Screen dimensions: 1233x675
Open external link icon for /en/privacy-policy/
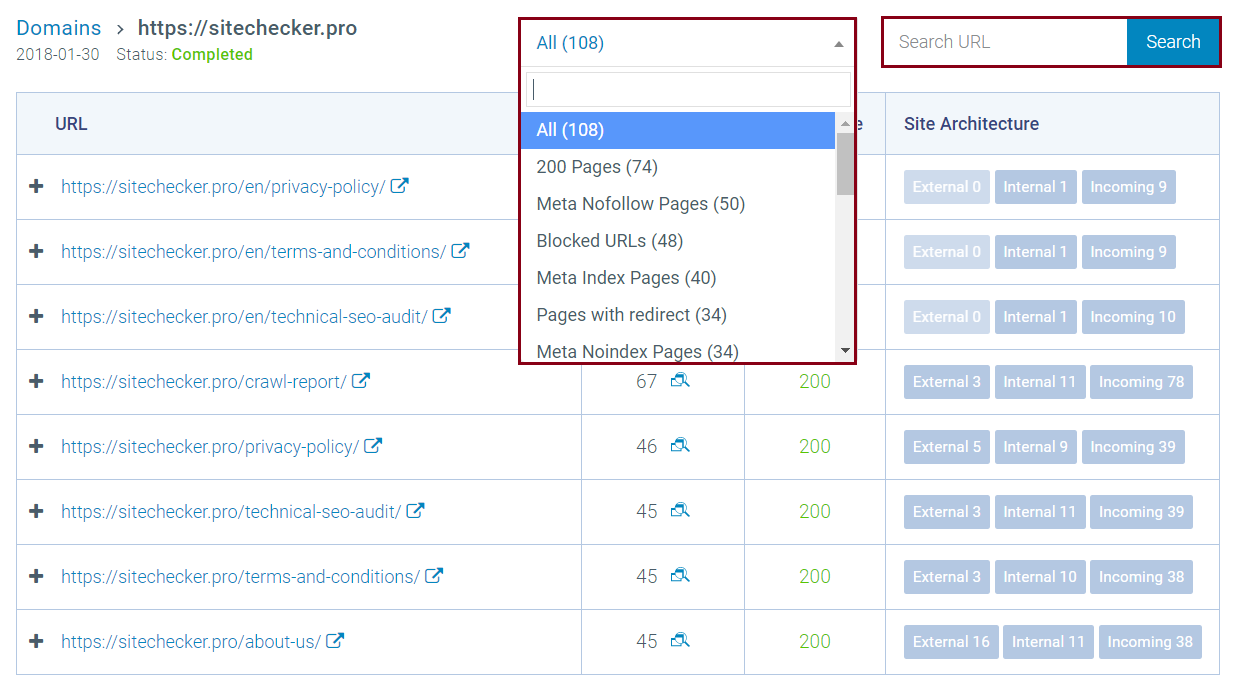[x=399, y=186]
